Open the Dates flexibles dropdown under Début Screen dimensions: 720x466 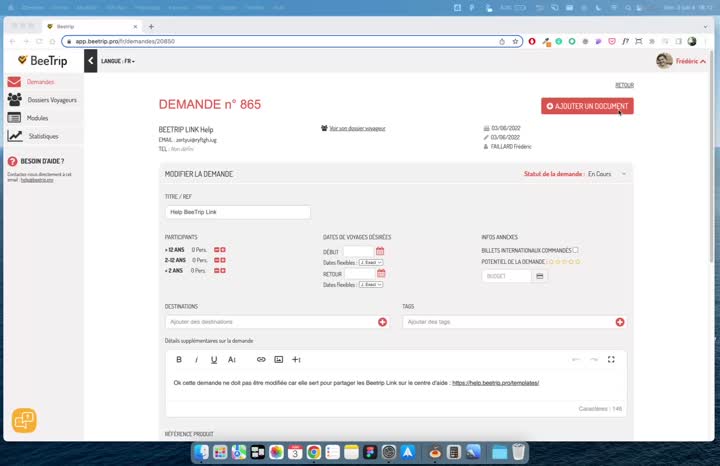click(371, 262)
